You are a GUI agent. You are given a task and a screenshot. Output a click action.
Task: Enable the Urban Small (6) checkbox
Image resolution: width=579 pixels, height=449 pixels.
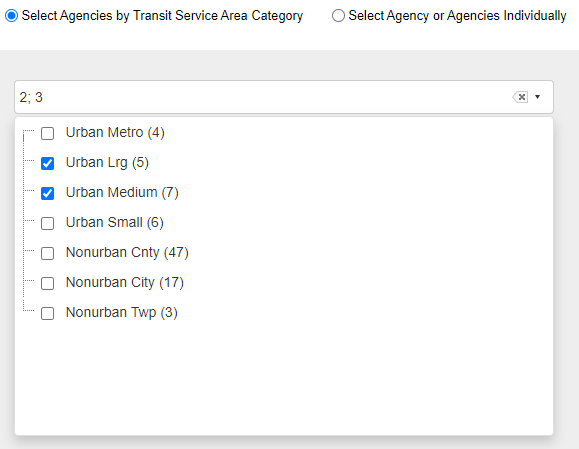click(47, 223)
